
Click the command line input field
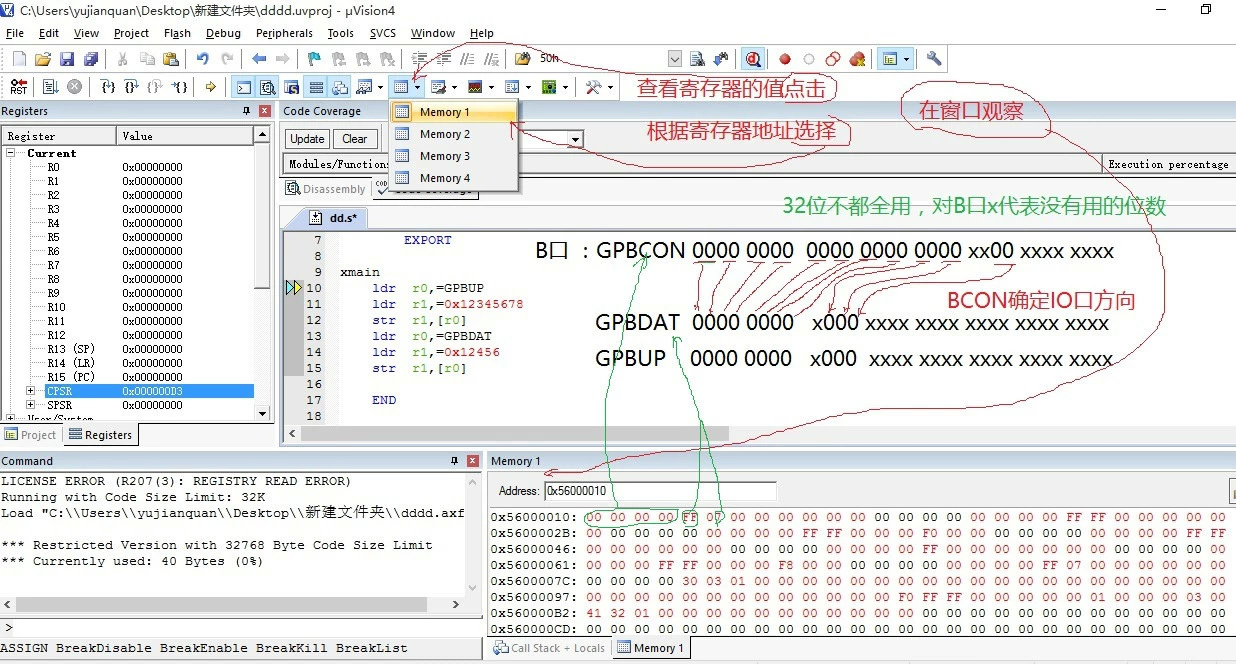[248, 628]
